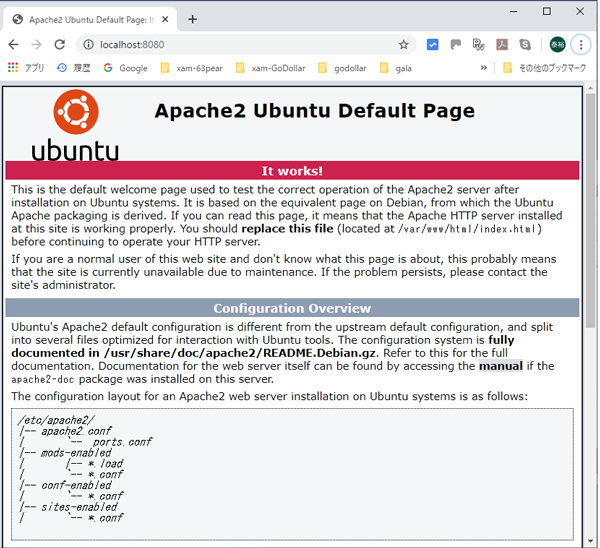Click the localhost:8080 address bar
The image size is (600, 548).
(245, 45)
